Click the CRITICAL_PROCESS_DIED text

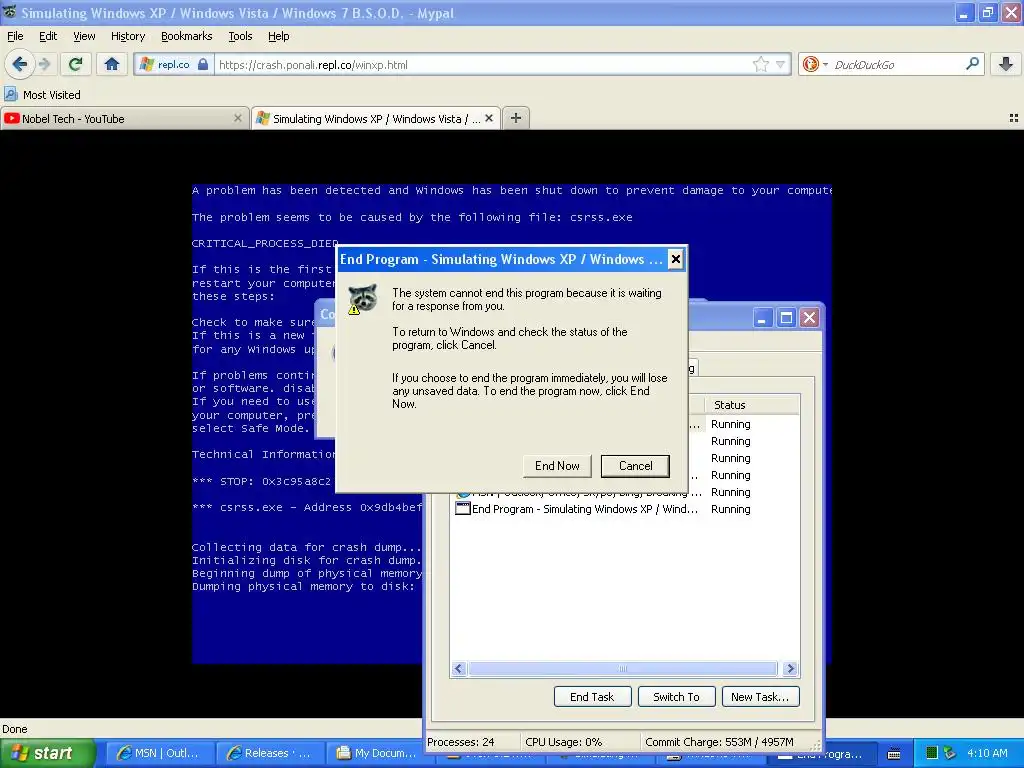pyautogui.click(x=265, y=244)
